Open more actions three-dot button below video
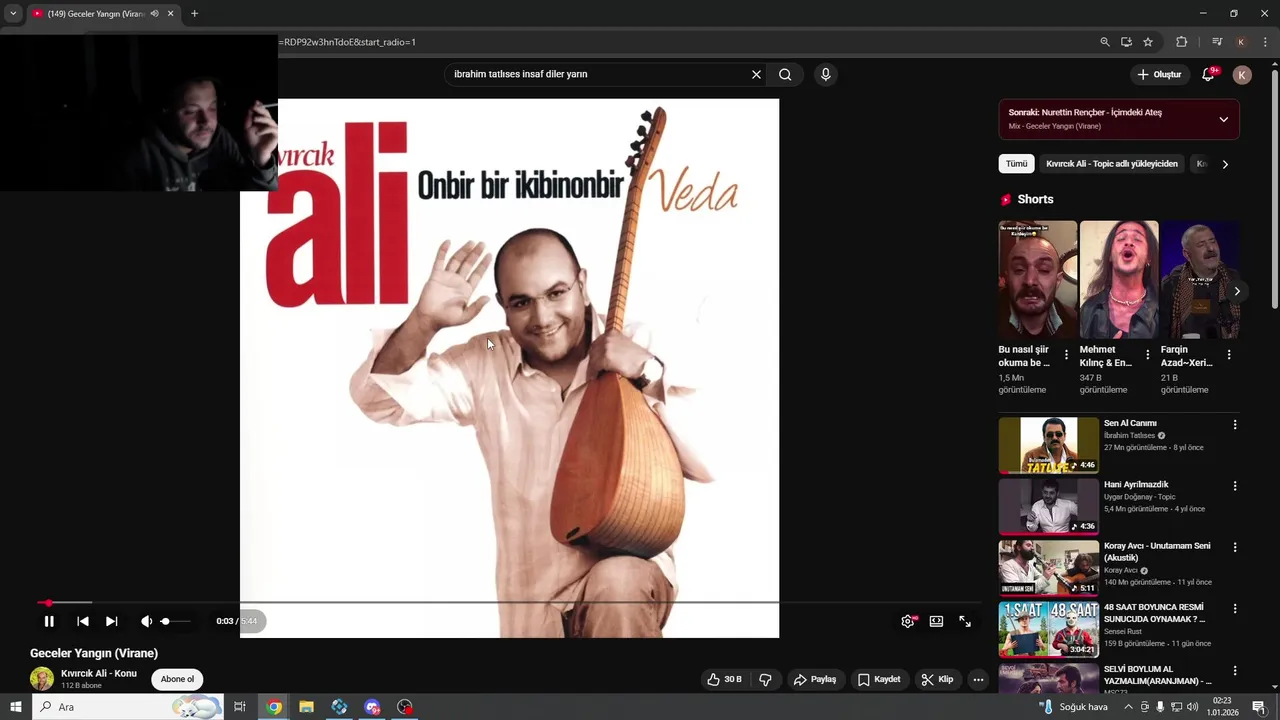 pos(978,680)
